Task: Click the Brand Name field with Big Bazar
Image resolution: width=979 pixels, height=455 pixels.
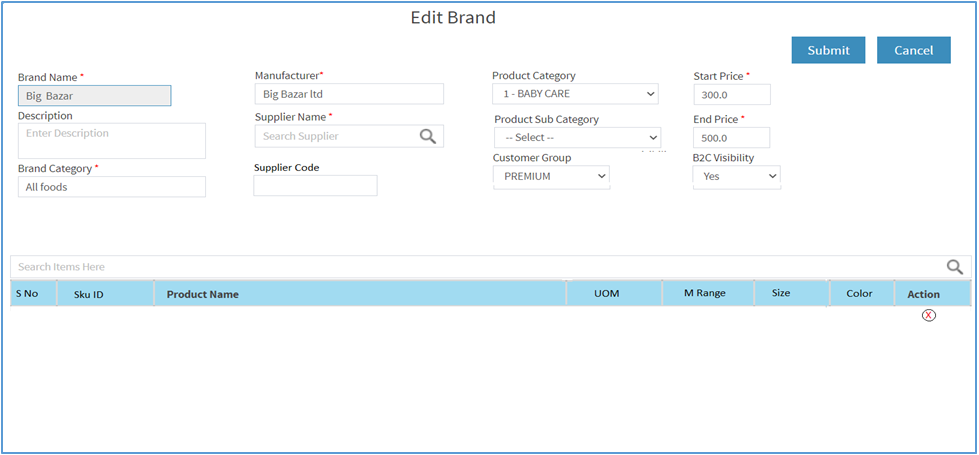Action: (94, 96)
